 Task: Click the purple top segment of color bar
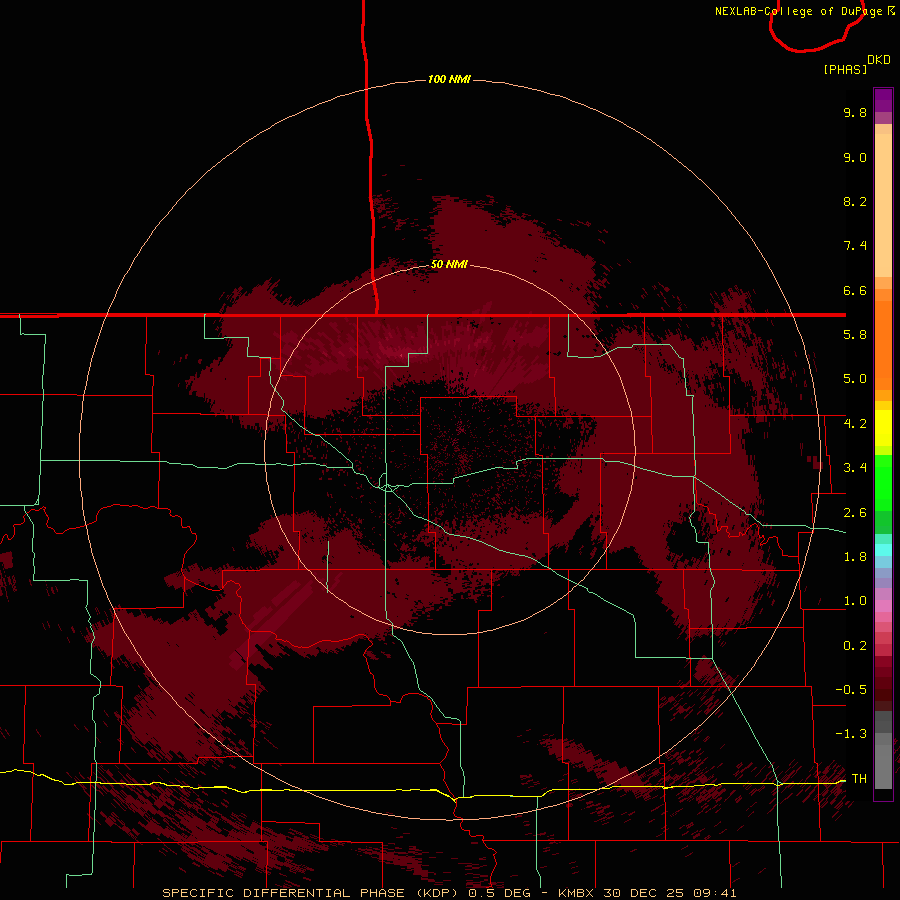[x=883, y=100]
